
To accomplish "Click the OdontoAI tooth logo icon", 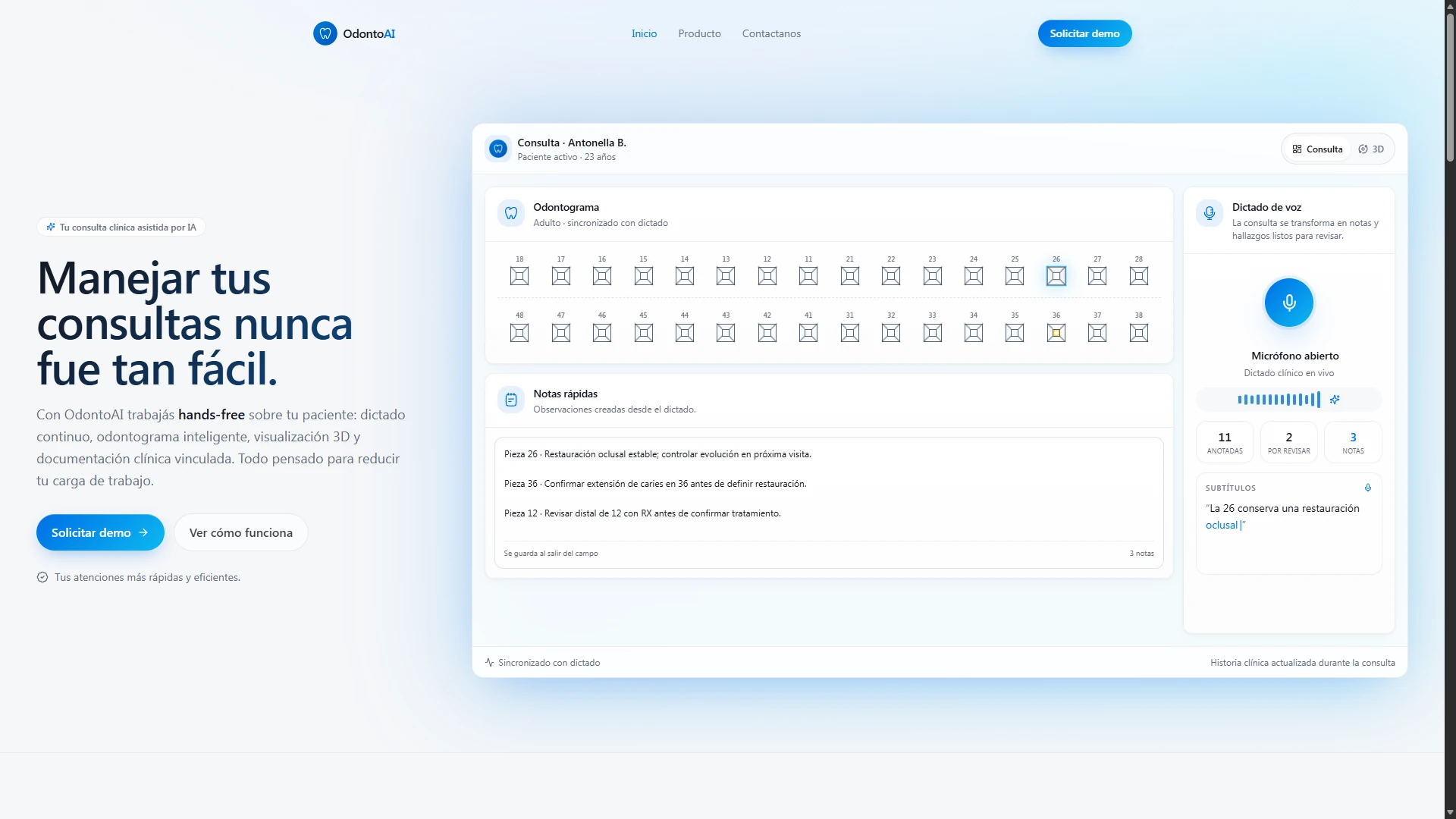I will pyautogui.click(x=325, y=33).
